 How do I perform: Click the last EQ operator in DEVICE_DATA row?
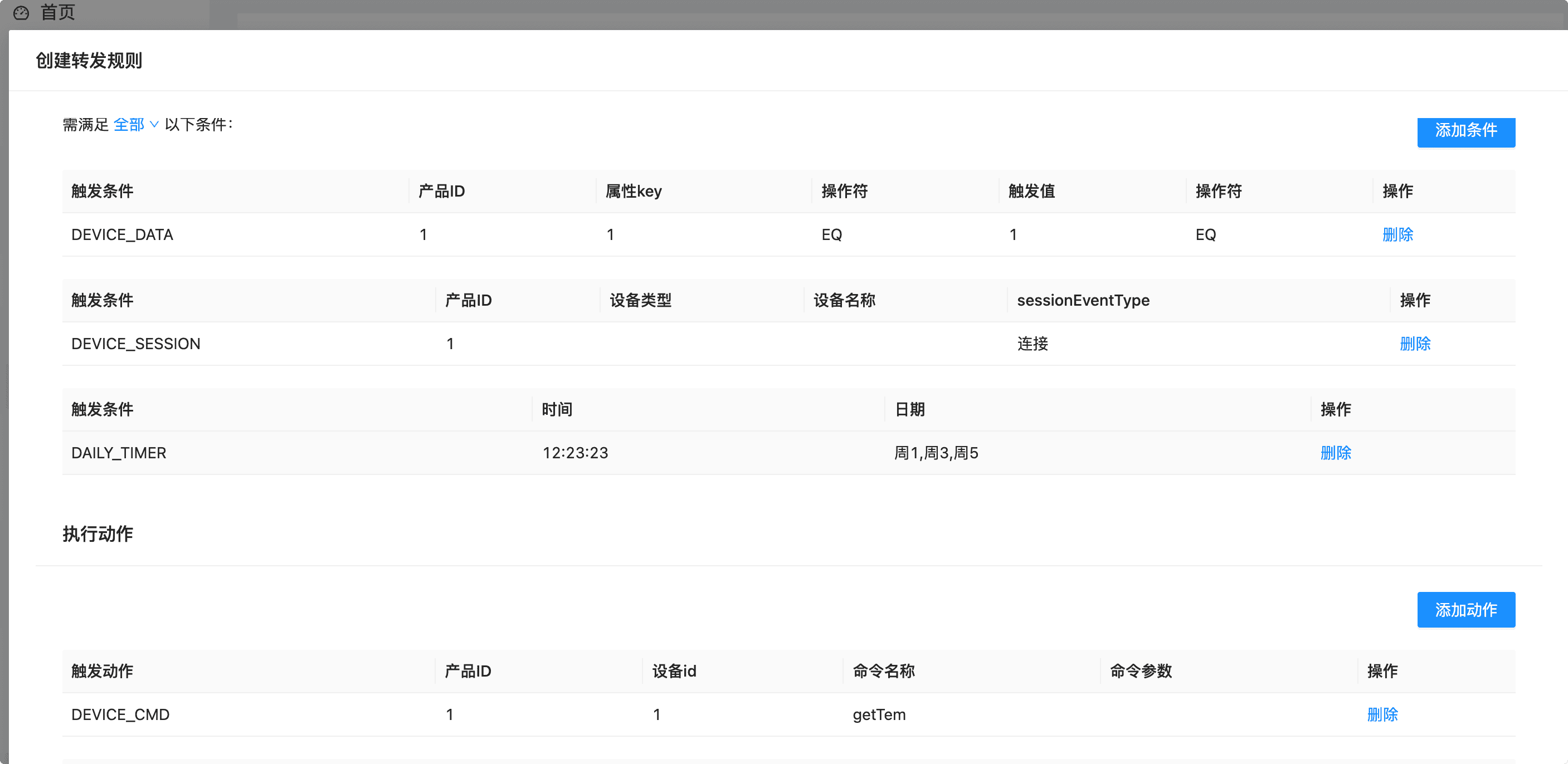point(1205,235)
